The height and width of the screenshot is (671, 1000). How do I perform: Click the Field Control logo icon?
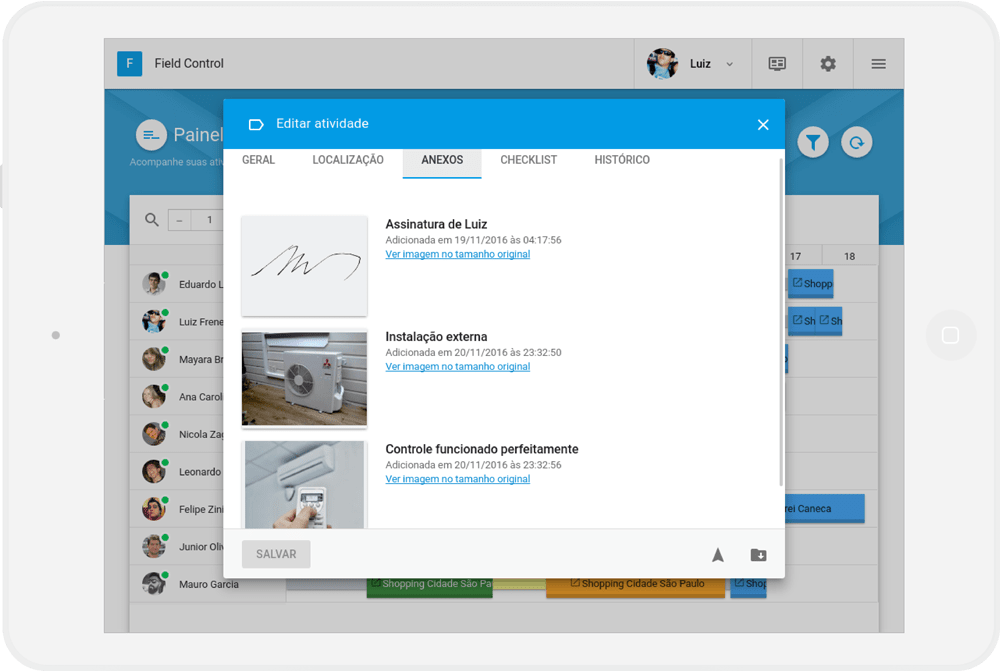point(129,63)
